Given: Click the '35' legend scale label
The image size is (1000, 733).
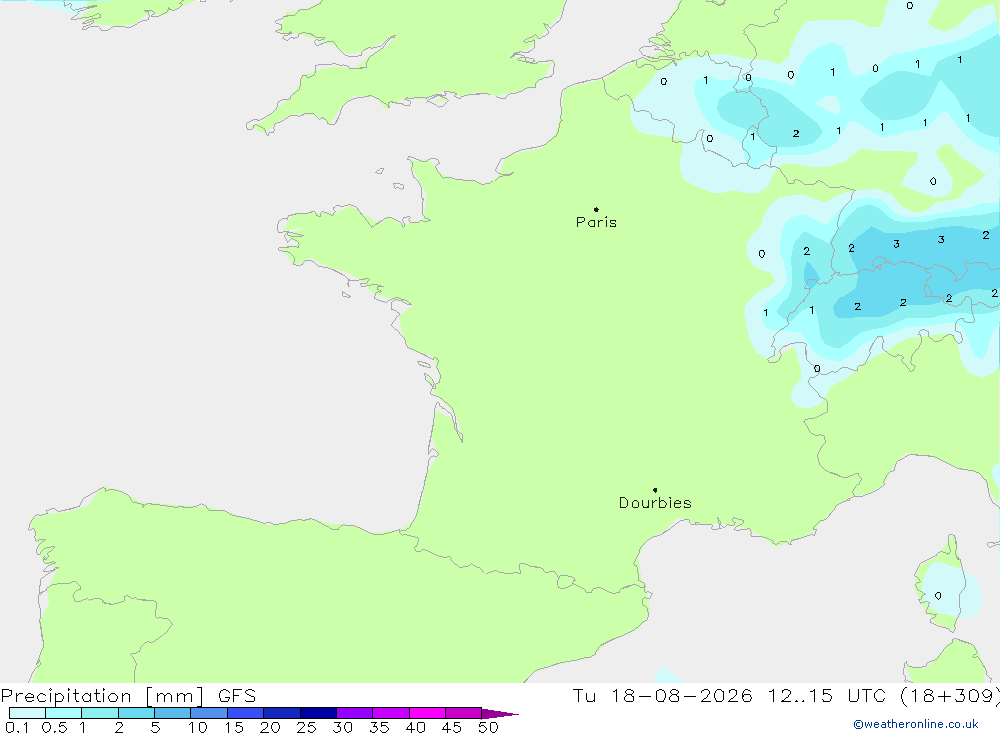Looking at the screenshot, I should (x=379, y=727).
